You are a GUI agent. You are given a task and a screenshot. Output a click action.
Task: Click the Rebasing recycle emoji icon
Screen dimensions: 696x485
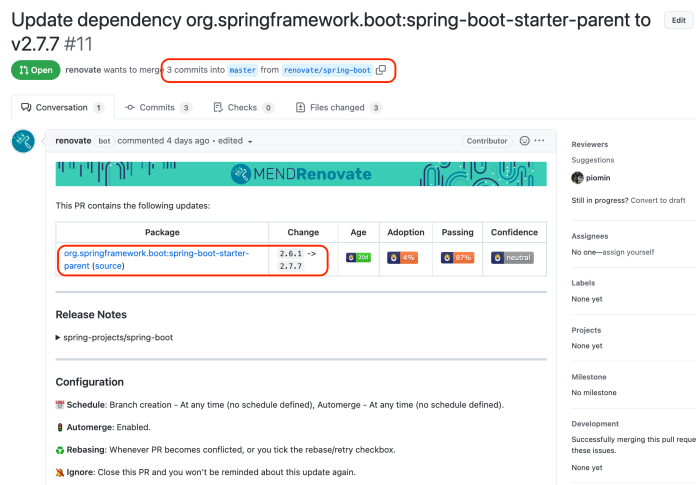click(60, 450)
